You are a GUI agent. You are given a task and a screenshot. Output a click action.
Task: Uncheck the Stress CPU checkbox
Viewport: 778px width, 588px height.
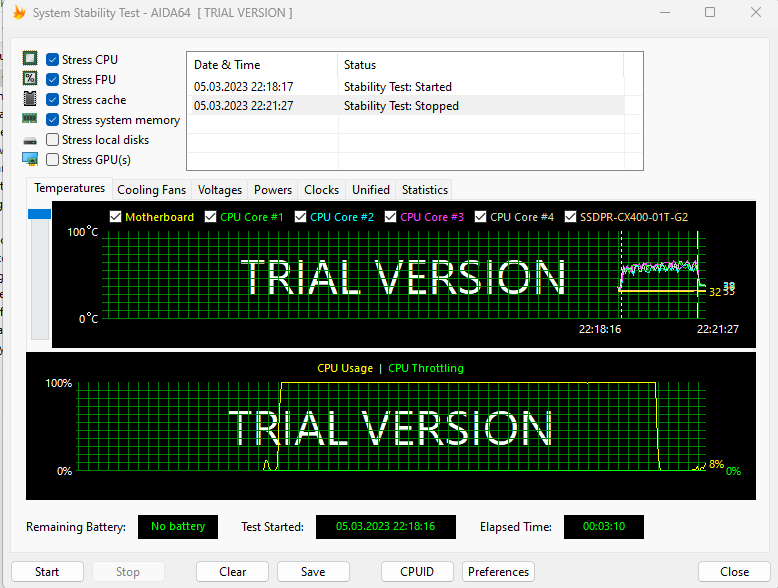point(52,60)
